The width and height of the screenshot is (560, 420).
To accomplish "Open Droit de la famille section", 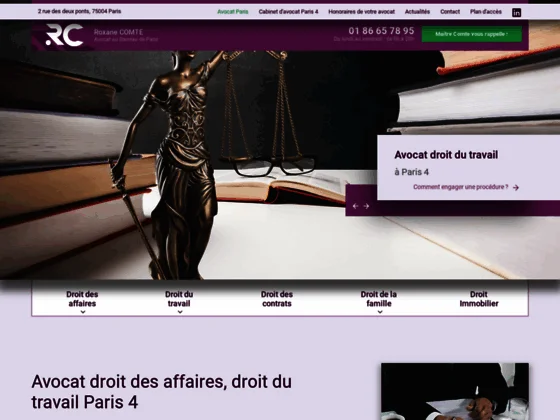I will (x=379, y=299).
